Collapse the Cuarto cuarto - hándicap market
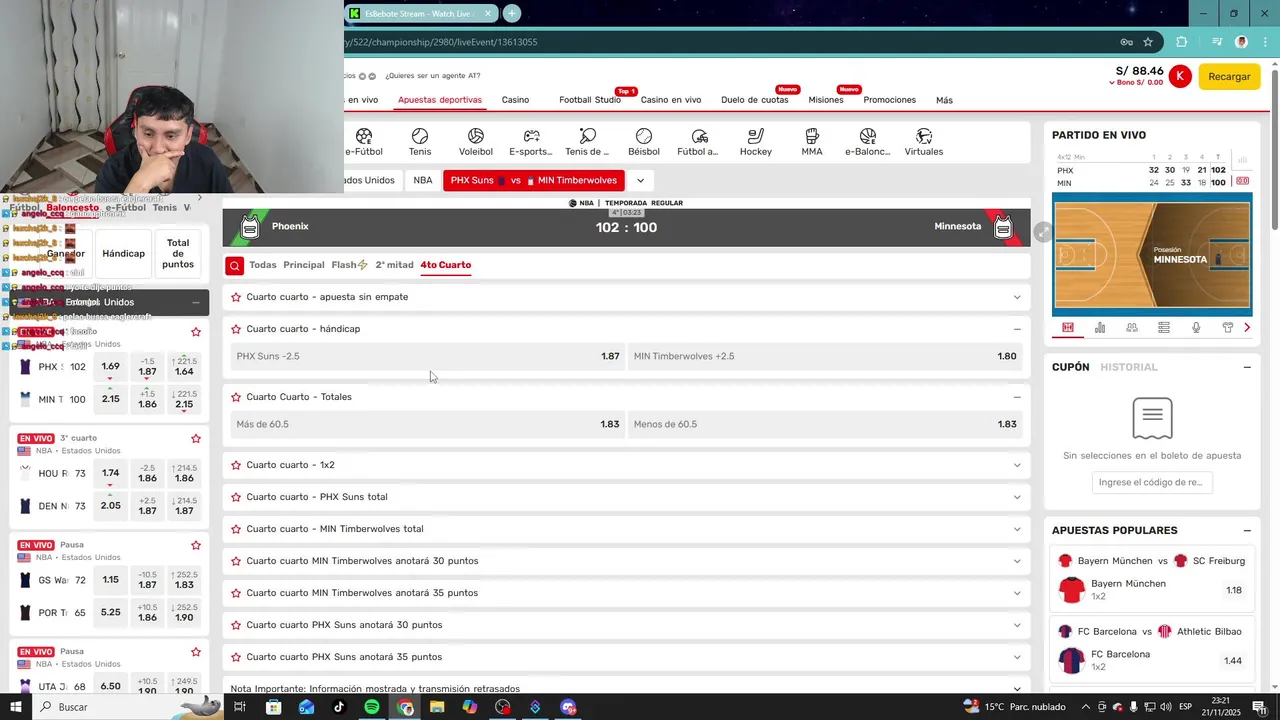This screenshot has width=1280, height=720. pyautogui.click(x=1017, y=329)
